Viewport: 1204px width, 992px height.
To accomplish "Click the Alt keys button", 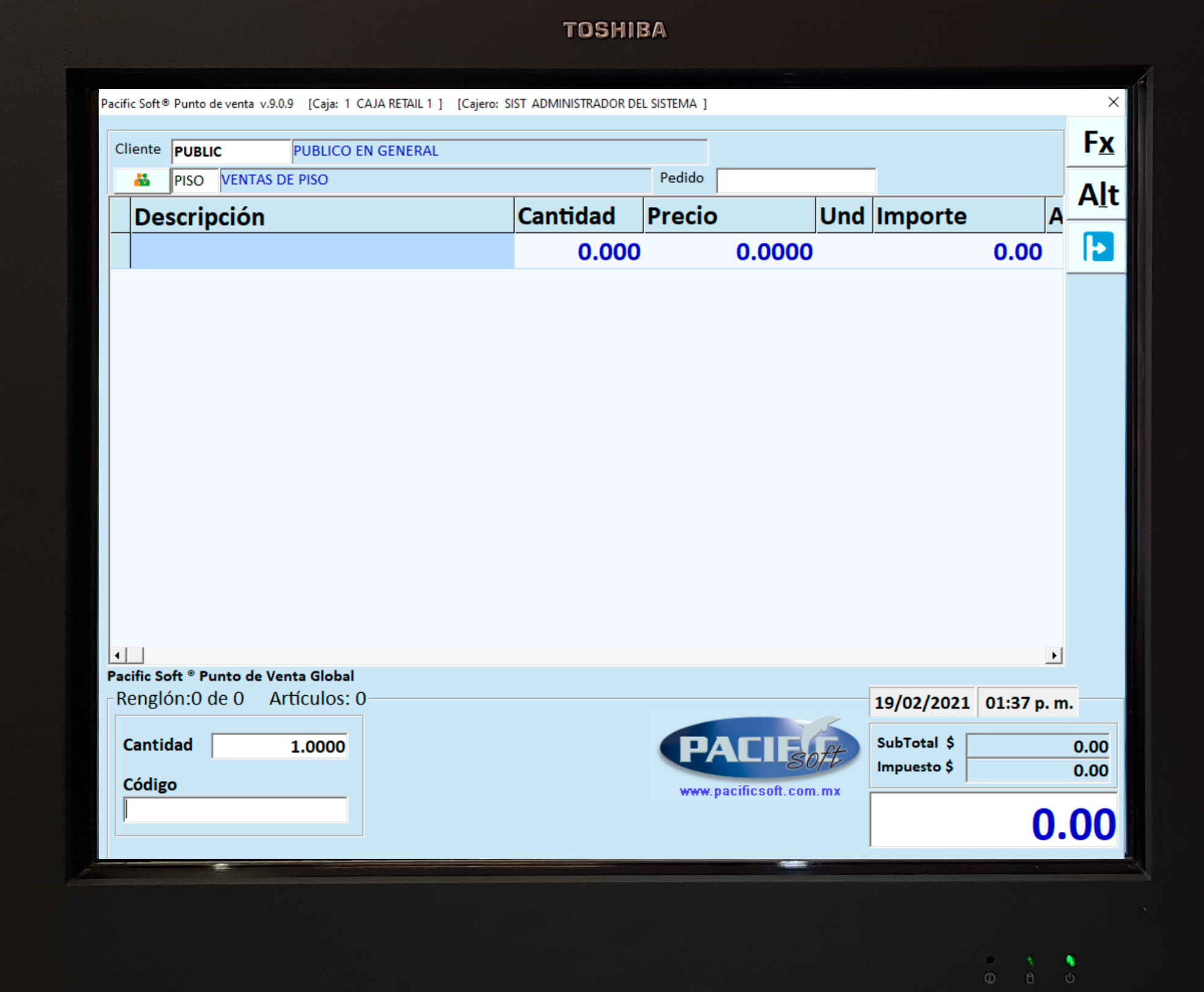I will click(x=1097, y=195).
